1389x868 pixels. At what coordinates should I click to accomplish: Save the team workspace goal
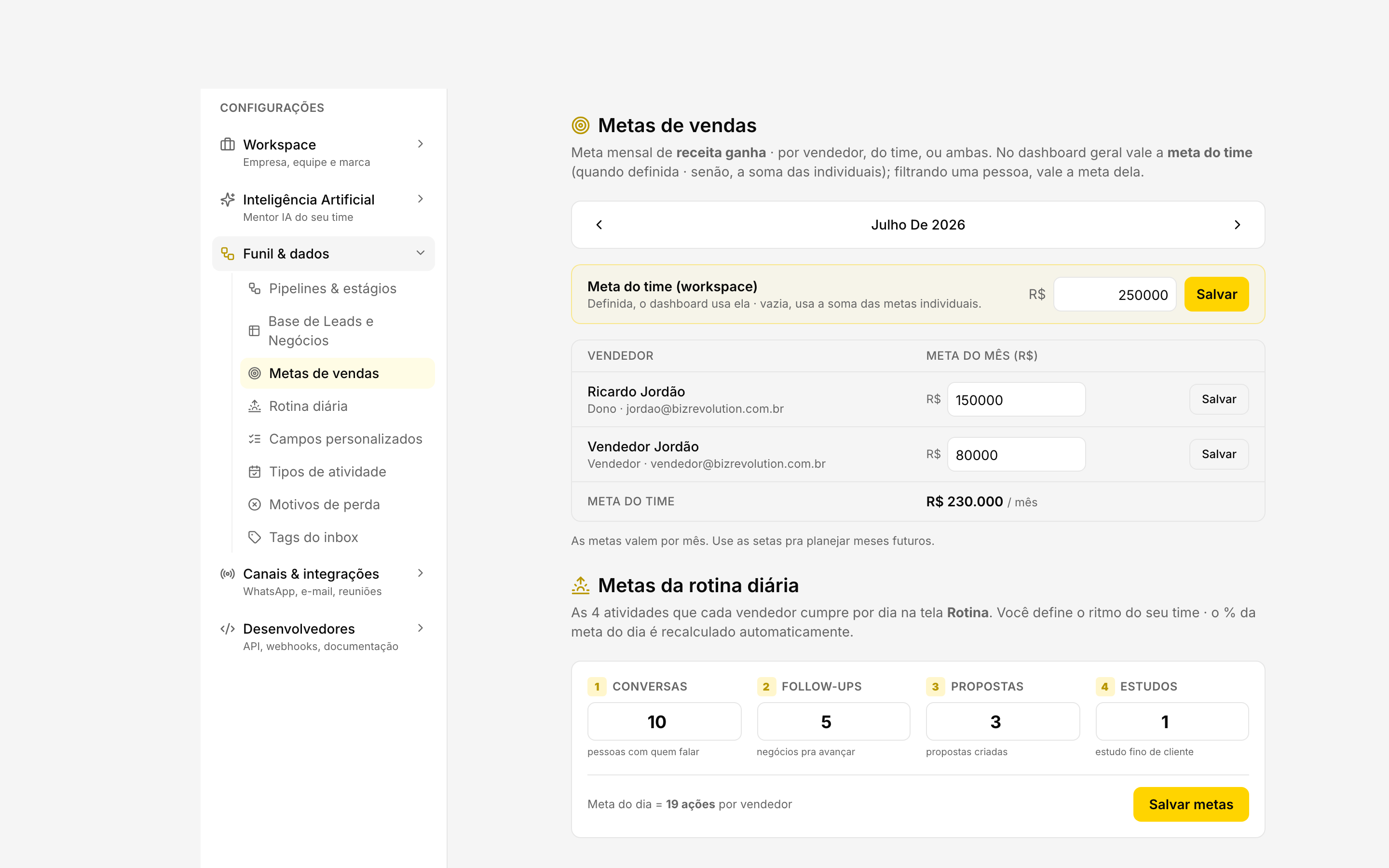pos(1216,294)
